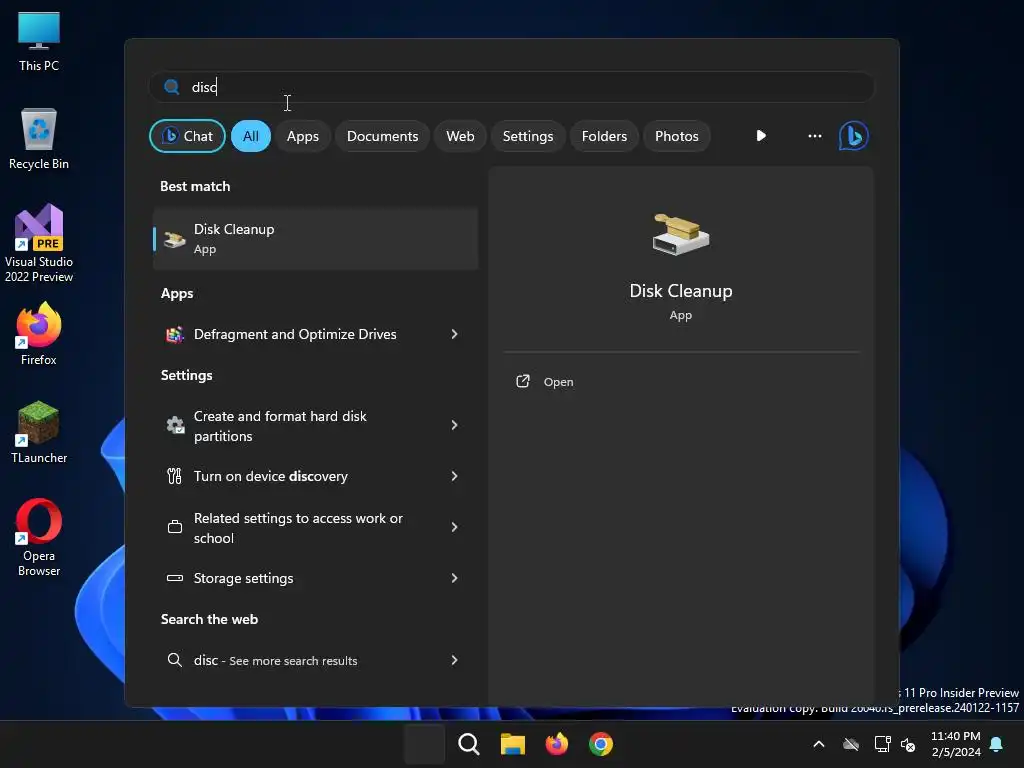Screen dimensions: 1024x768
Task: Filter results by Documents
Action: [382, 136]
